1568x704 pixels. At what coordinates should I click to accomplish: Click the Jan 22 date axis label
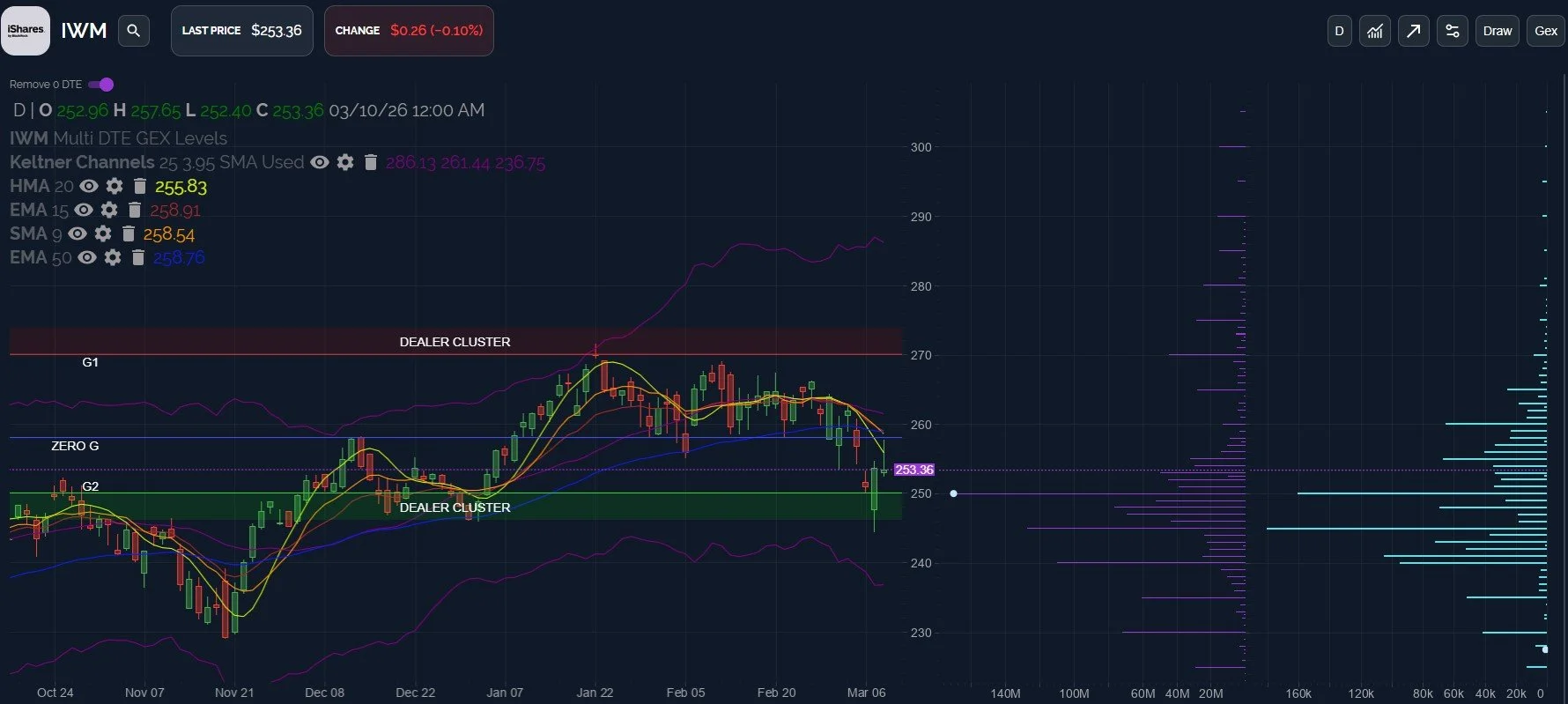595,693
